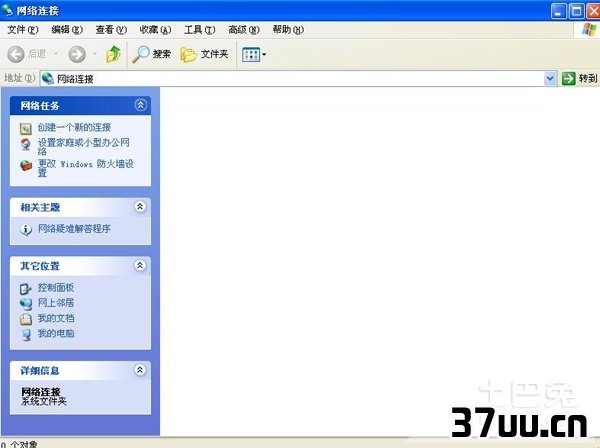This screenshot has height=448, width=600.
Task: Click the Windows Firewall icon
Action: pos(26,165)
